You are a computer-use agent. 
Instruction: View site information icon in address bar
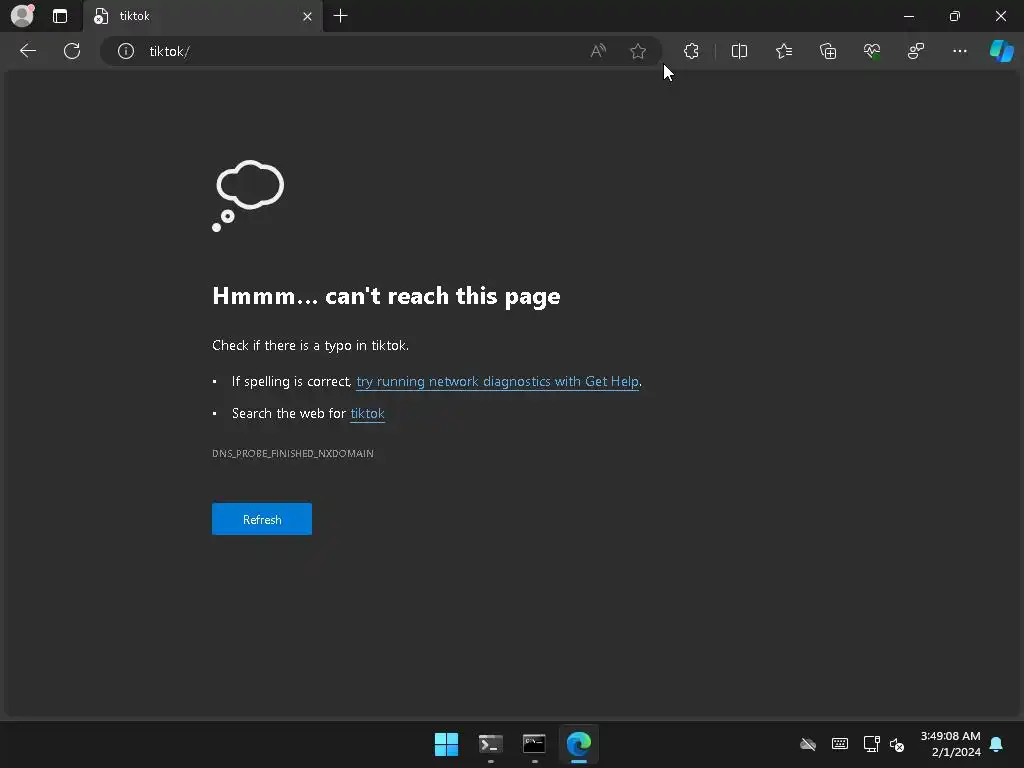[x=125, y=51]
